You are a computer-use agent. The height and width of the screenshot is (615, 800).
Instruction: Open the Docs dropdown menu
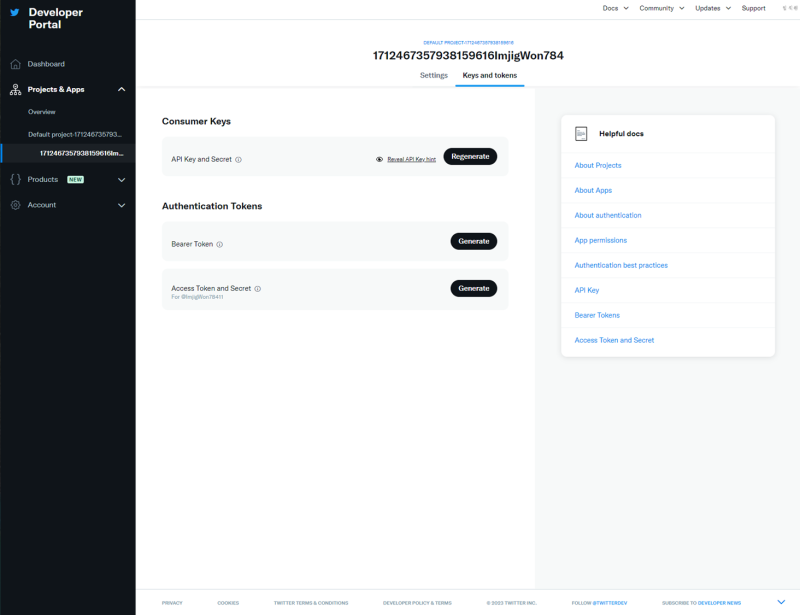[x=616, y=8]
